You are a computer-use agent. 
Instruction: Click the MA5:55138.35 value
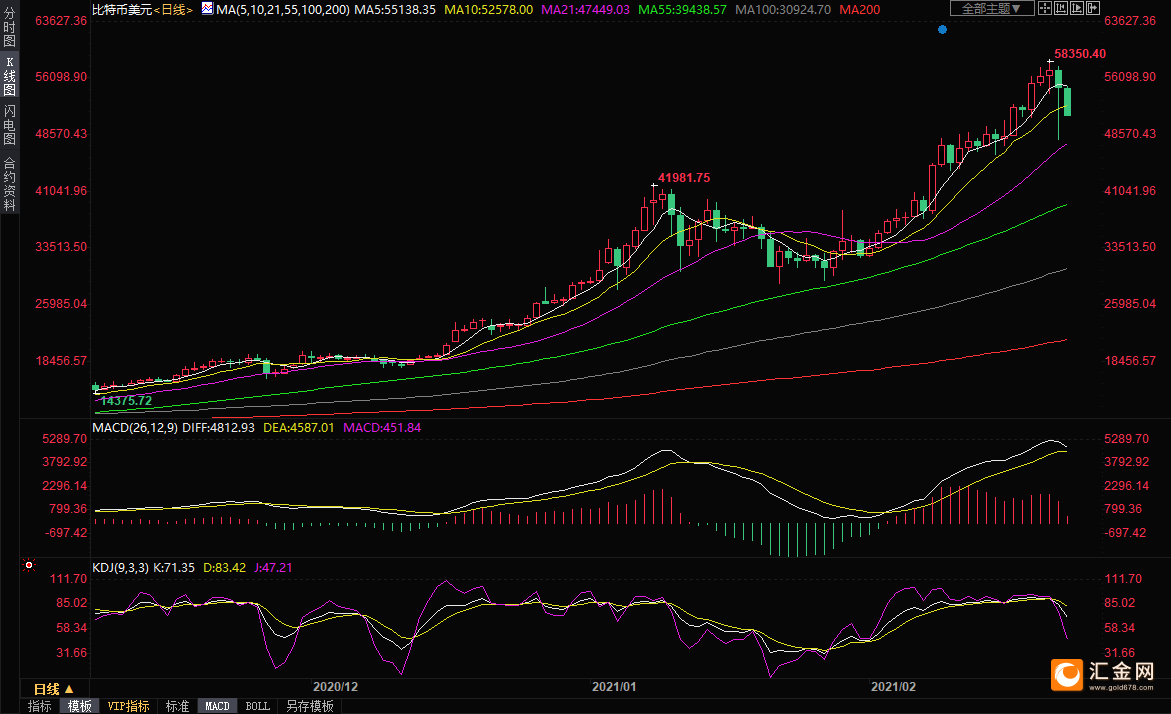coord(395,10)
